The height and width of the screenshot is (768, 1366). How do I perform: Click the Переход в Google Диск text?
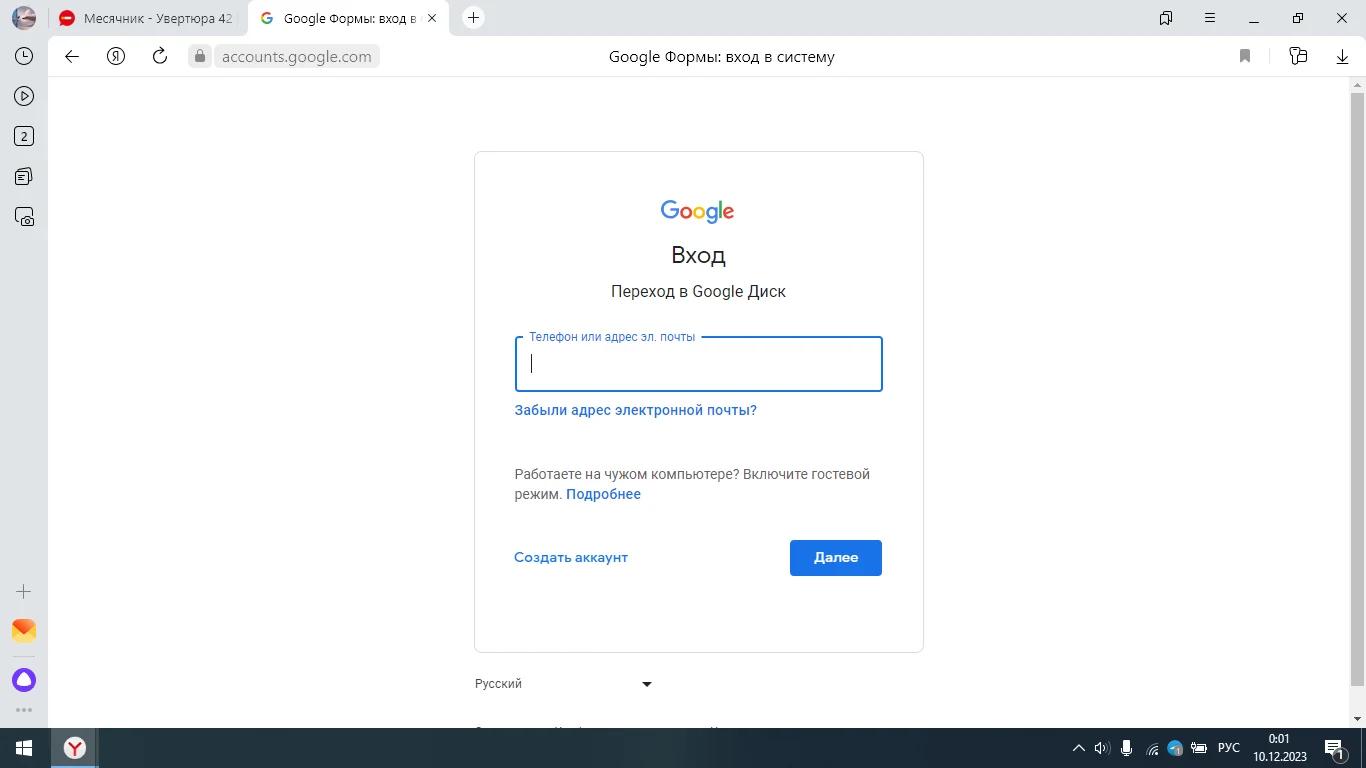coord(698,292)
